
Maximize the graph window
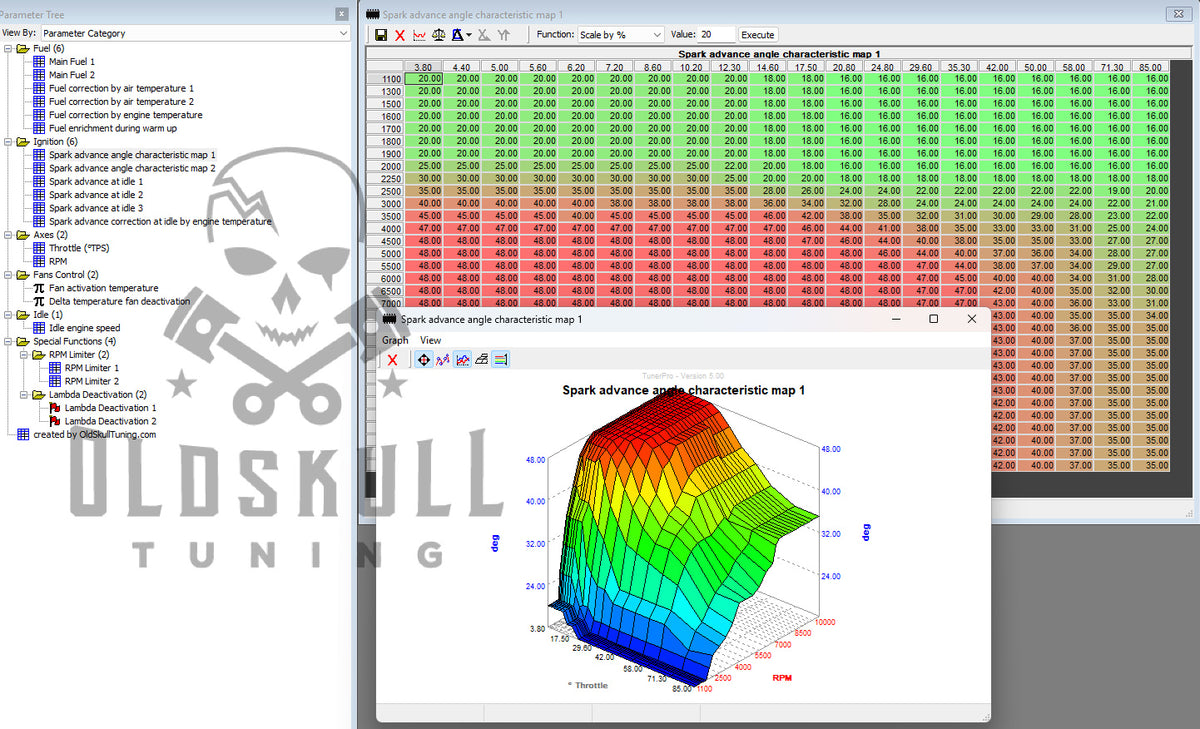(x=934, y=319)
